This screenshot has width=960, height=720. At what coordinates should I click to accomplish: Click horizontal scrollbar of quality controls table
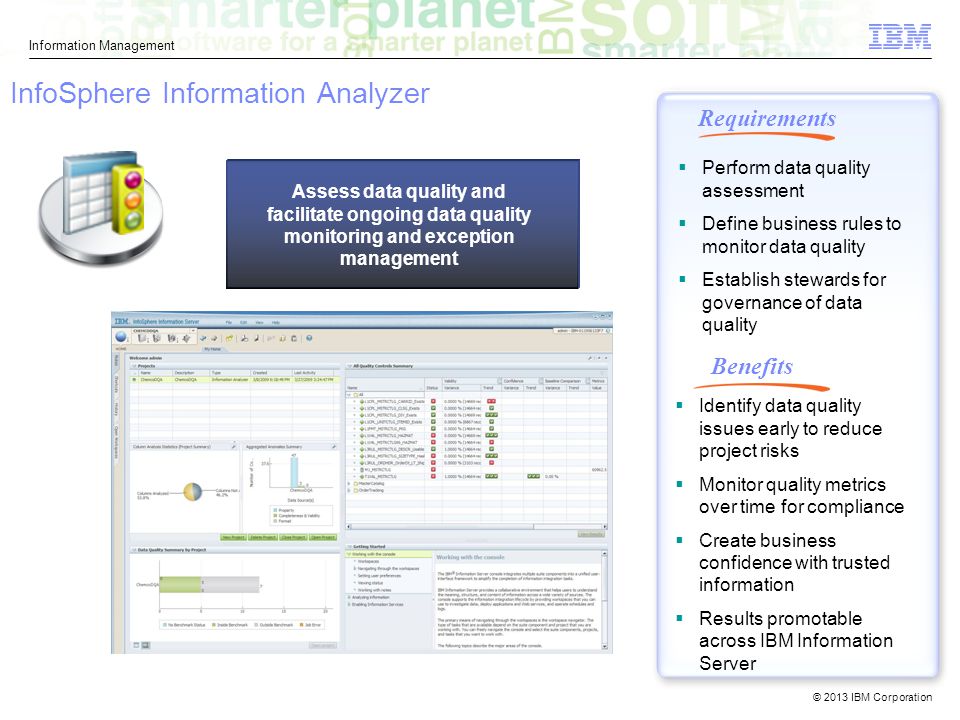476,526
